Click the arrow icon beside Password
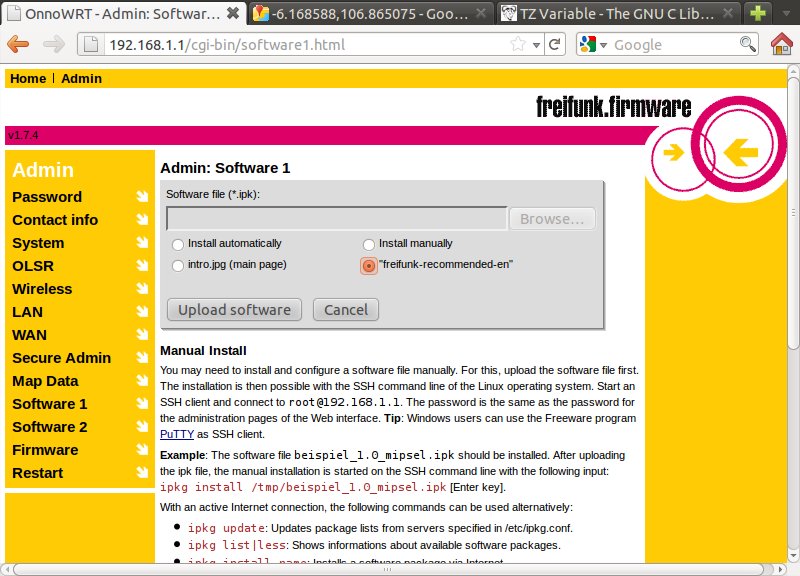800x576 pixels. pos(142,197)
